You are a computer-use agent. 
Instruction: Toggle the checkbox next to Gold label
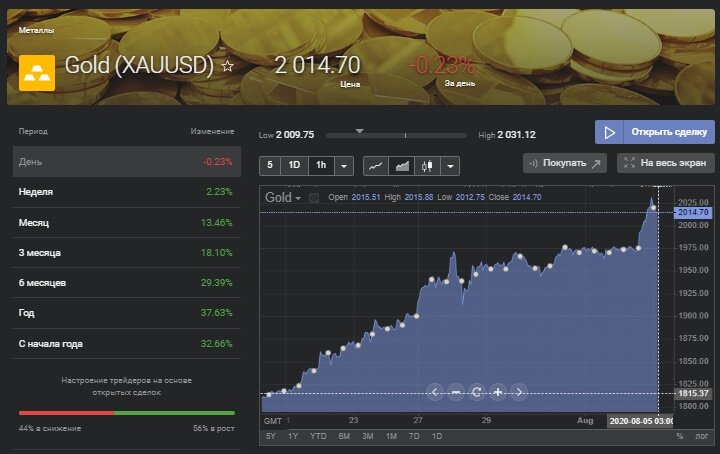pyautogui.click(x=313, y=197)
